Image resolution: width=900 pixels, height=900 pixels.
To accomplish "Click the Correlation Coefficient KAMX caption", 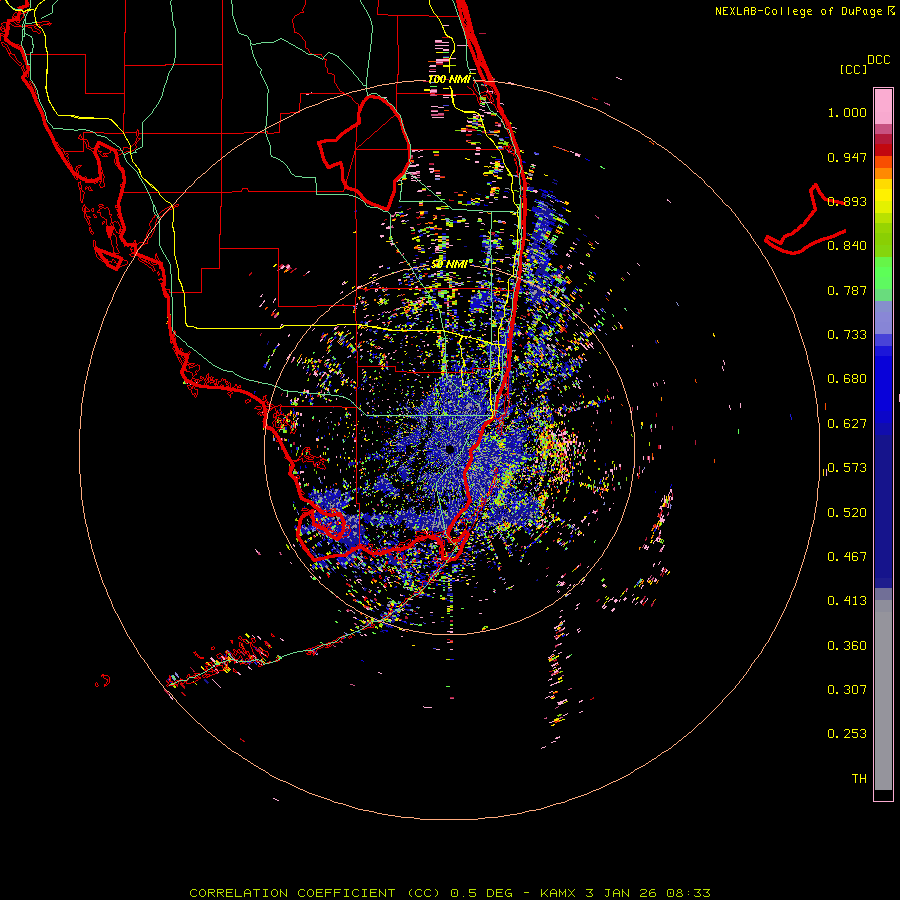I will pyautogui.click(x=450, y=893).
